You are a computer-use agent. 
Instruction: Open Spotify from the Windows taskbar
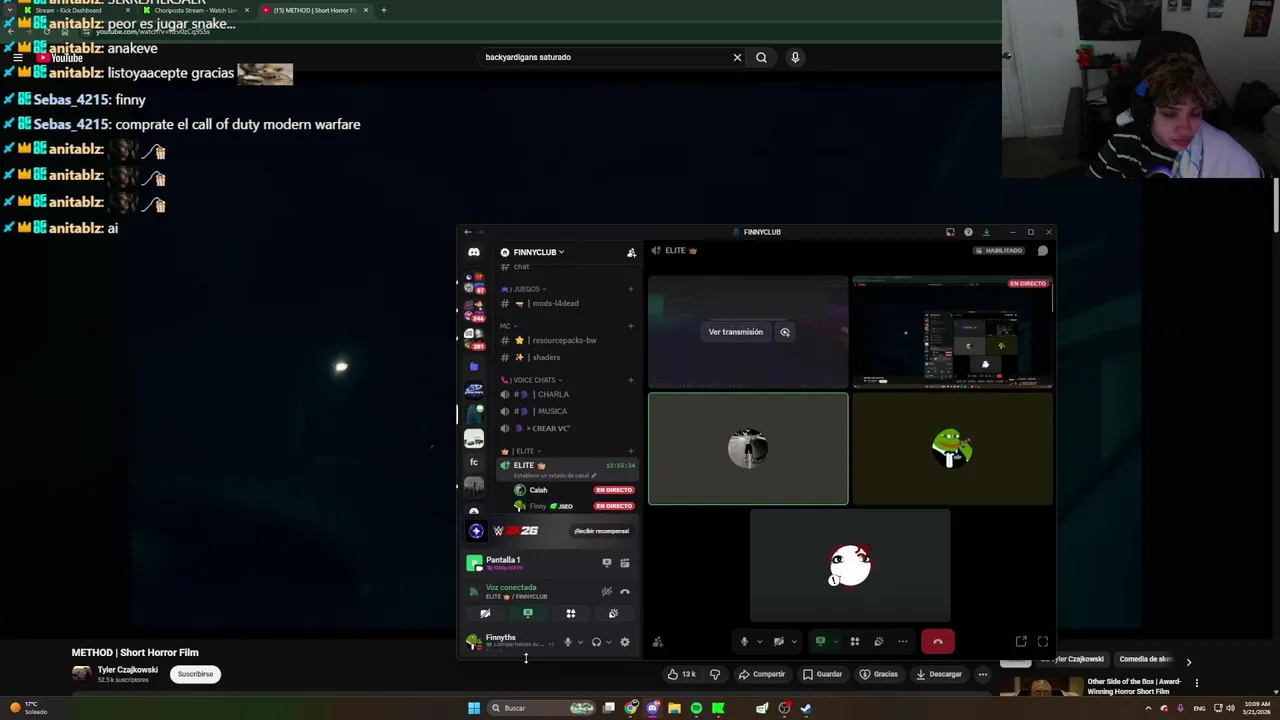[696, 708]
